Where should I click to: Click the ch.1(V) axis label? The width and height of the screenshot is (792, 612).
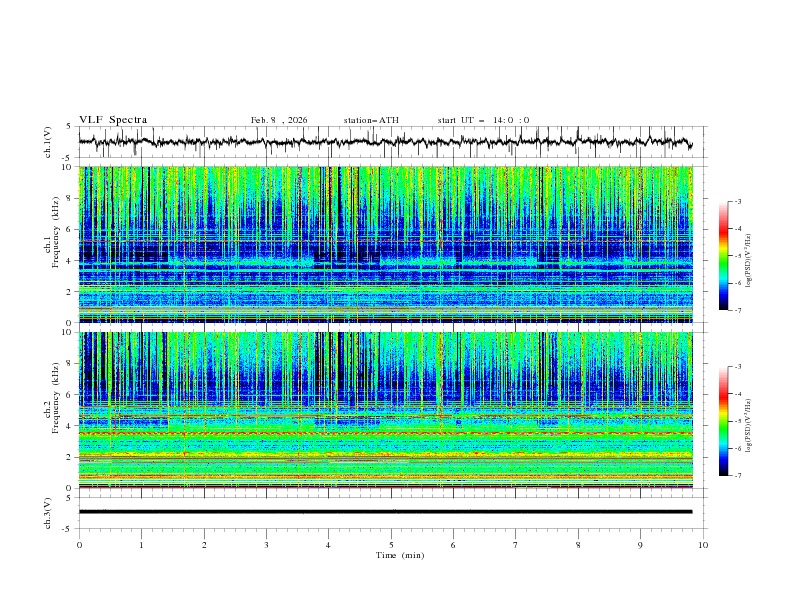(48, 142)
